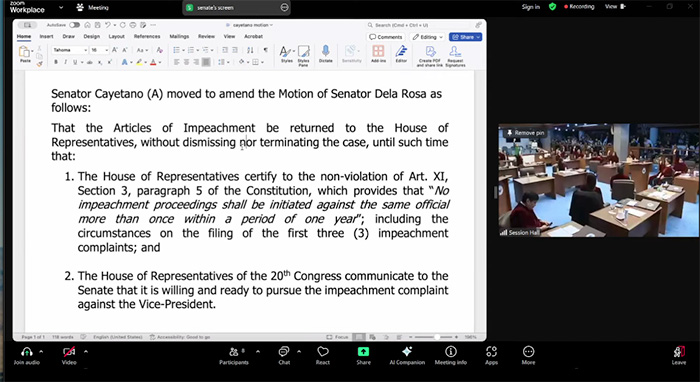This screenshot has width=700, height=382.
Task: Click the Editor icon in ribbon
Action: coord(401,54)
